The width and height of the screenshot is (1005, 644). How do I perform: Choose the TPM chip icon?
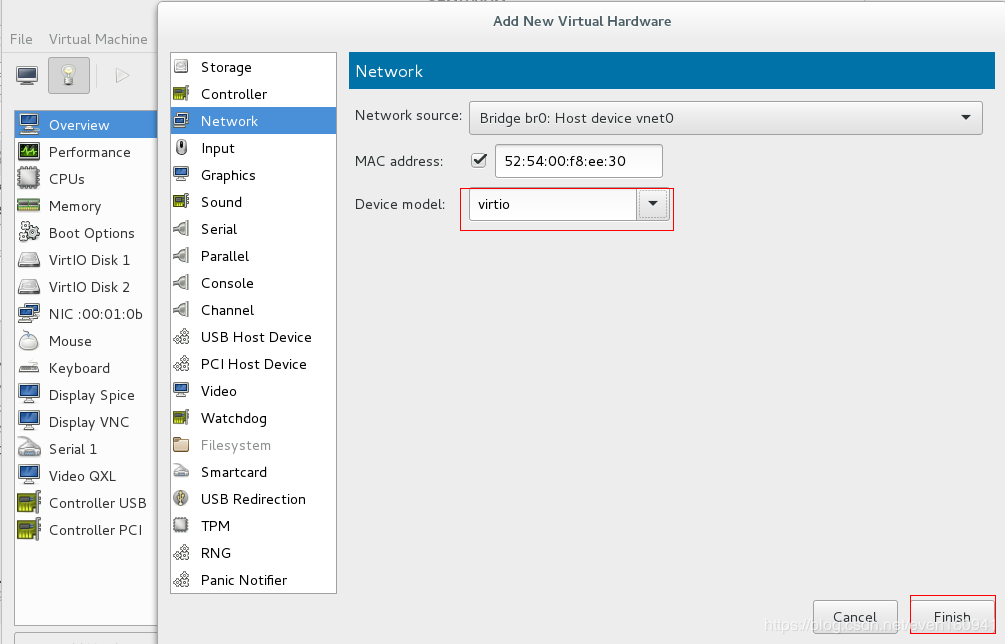pyautogui.click(x=181, y=526)
